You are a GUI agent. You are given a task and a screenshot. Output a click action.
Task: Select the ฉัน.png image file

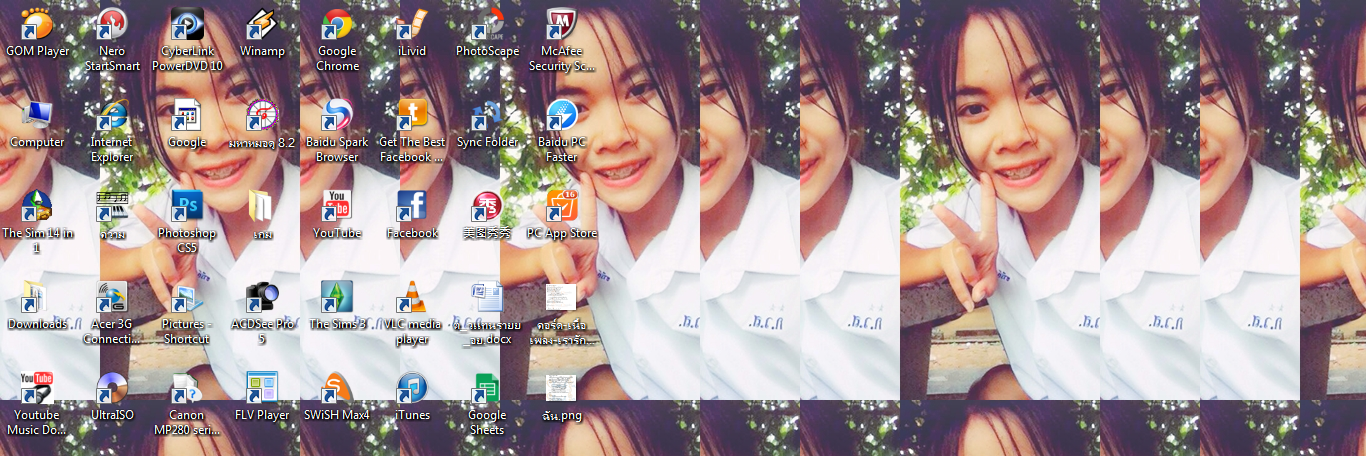click(562, 388)
